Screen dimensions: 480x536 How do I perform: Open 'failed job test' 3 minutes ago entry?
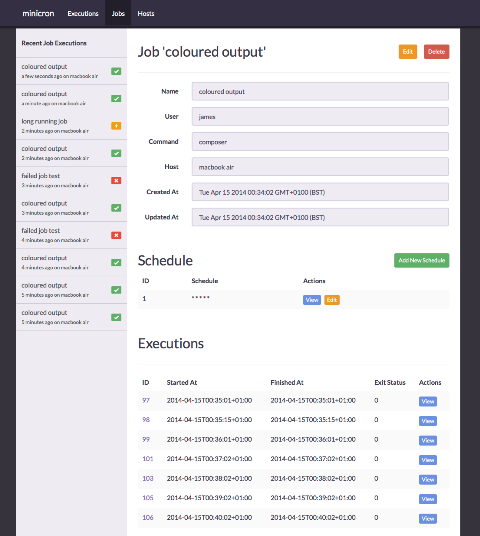[x=71, y=180]
